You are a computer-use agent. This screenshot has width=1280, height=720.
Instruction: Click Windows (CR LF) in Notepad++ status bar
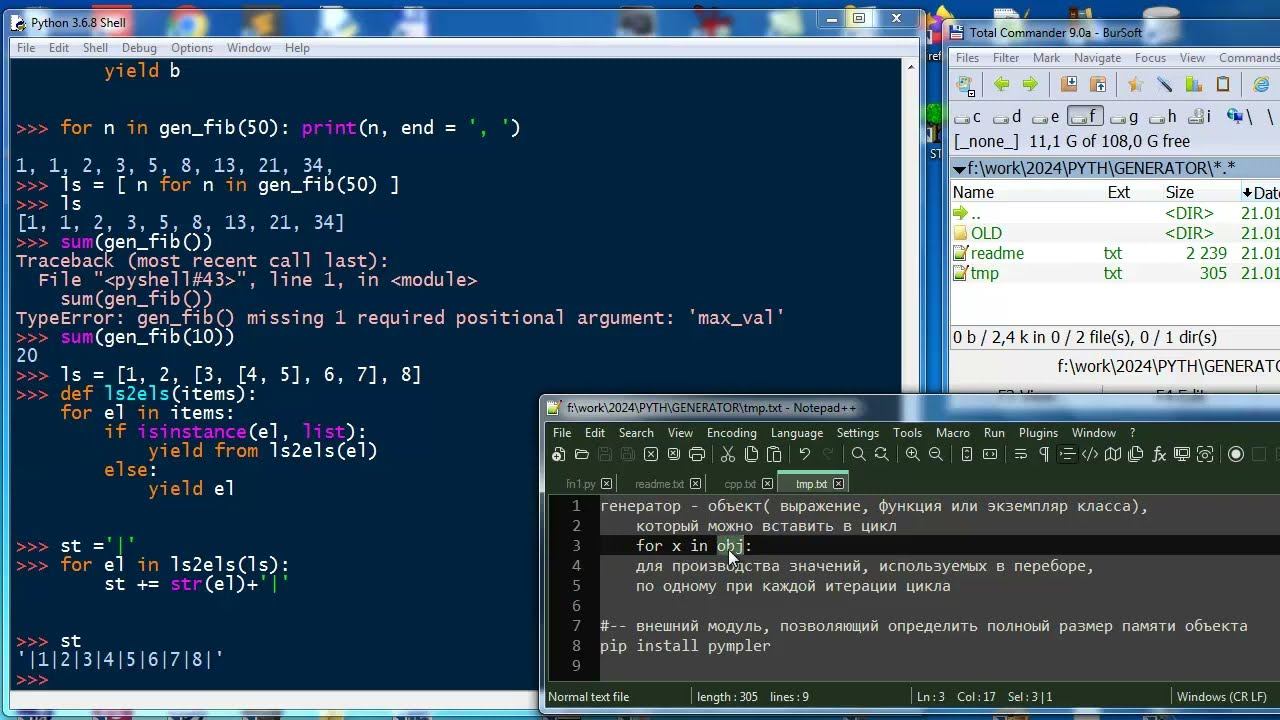pos(1221,697)
